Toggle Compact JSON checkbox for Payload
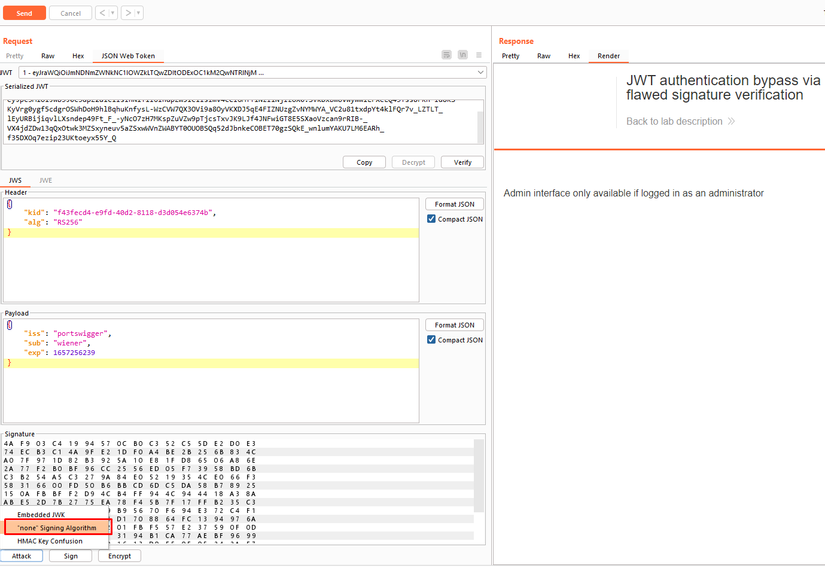This screenshot has height=567, width=825. click(431, 340)
